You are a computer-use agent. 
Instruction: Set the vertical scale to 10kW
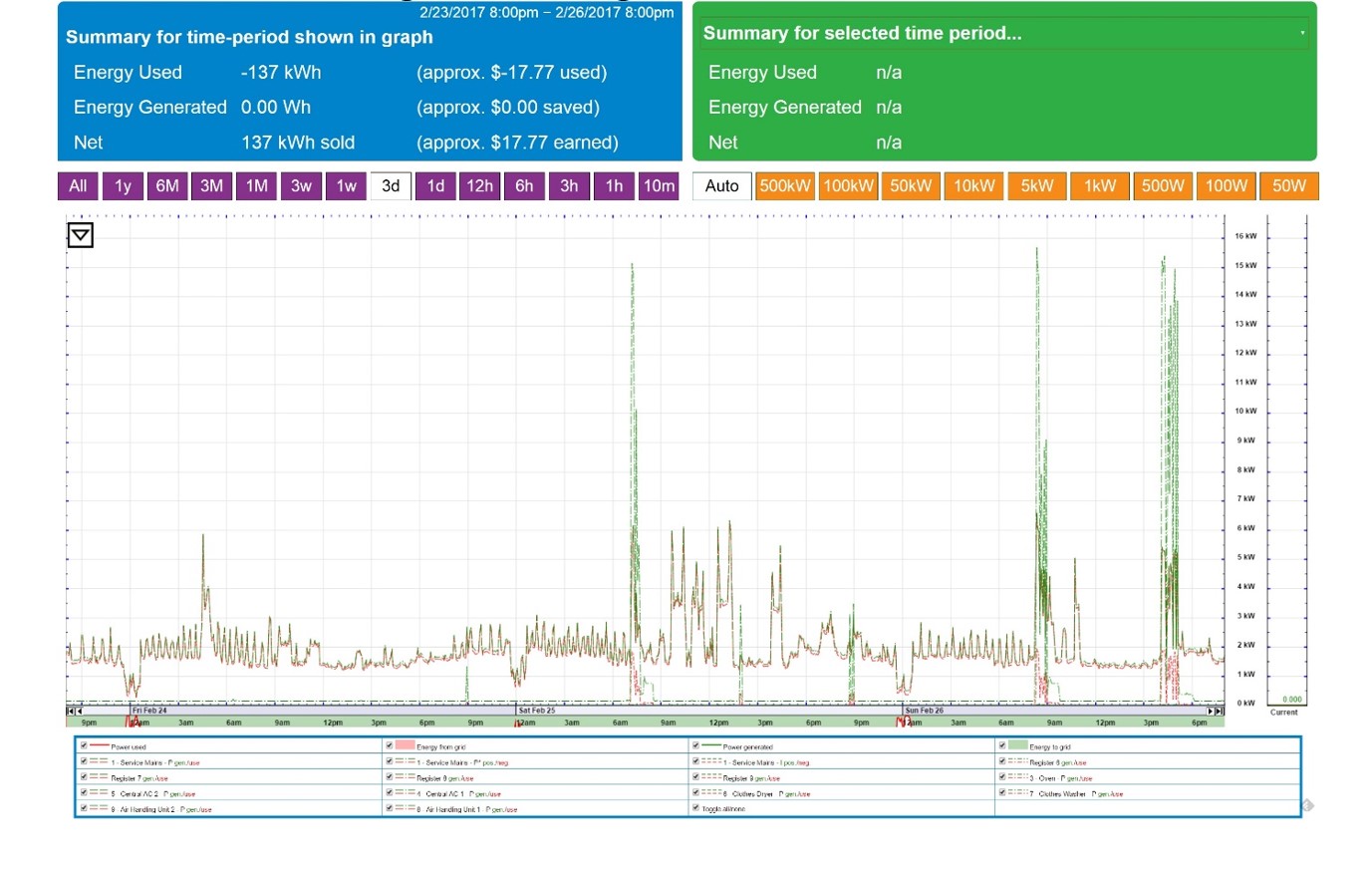[x=973, y=186]
